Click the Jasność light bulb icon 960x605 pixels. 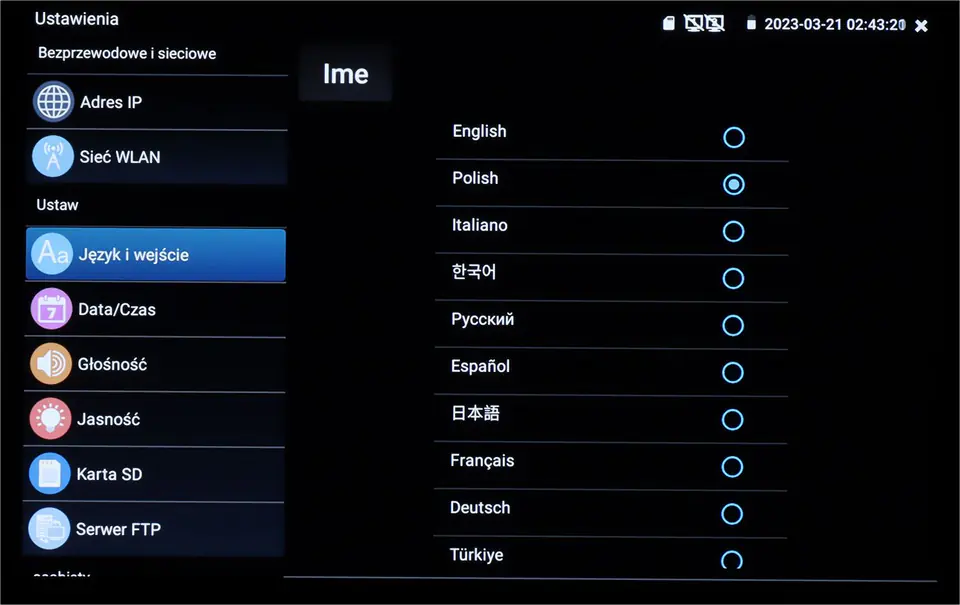tap(50, 419)
